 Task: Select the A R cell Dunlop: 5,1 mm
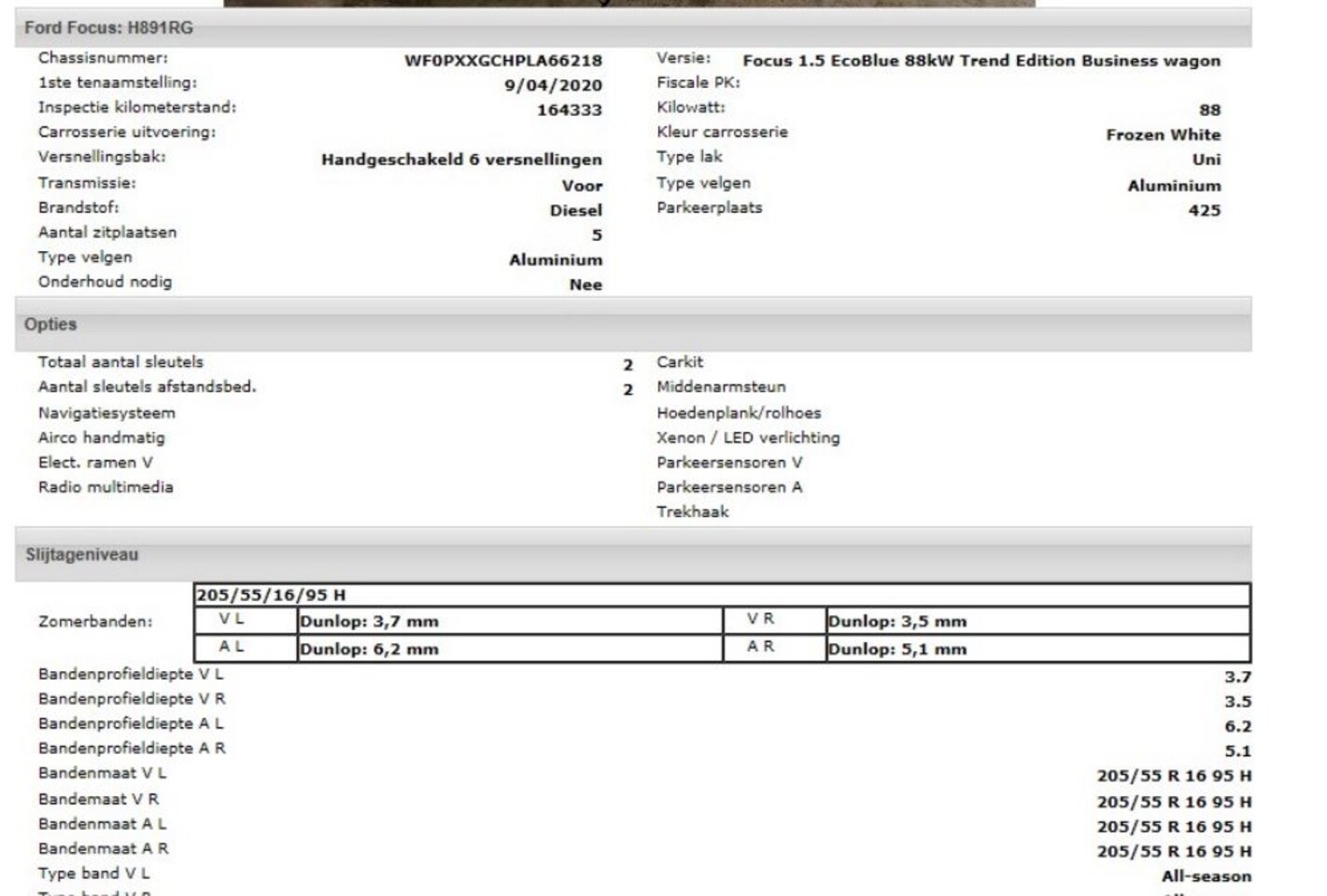(x=1038, y=649)
